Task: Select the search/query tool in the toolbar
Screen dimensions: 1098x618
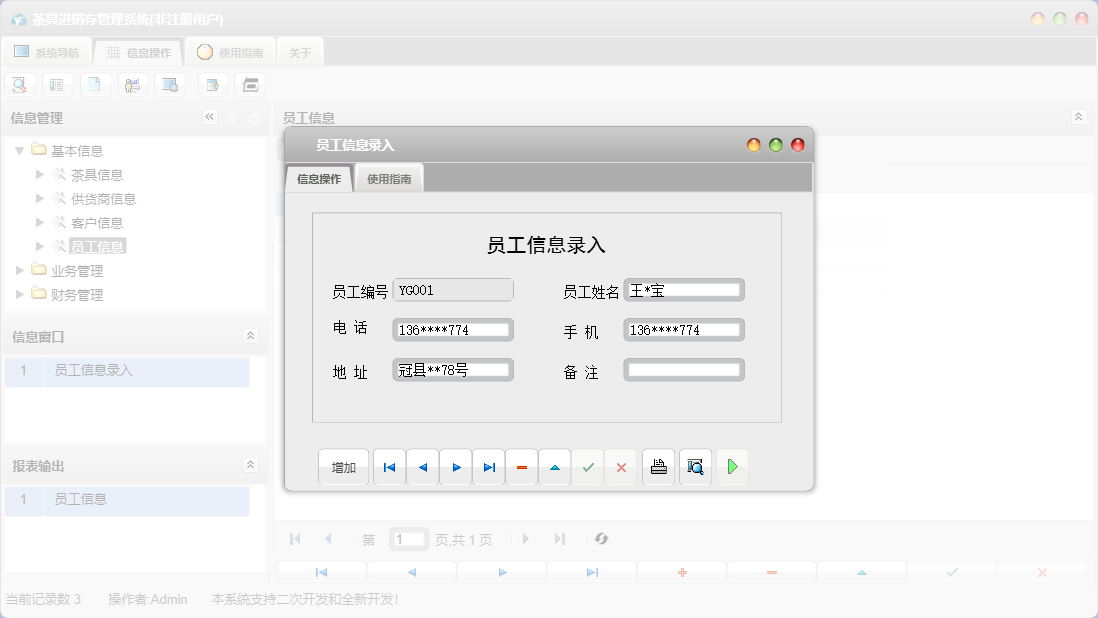Action: point(19,84)
